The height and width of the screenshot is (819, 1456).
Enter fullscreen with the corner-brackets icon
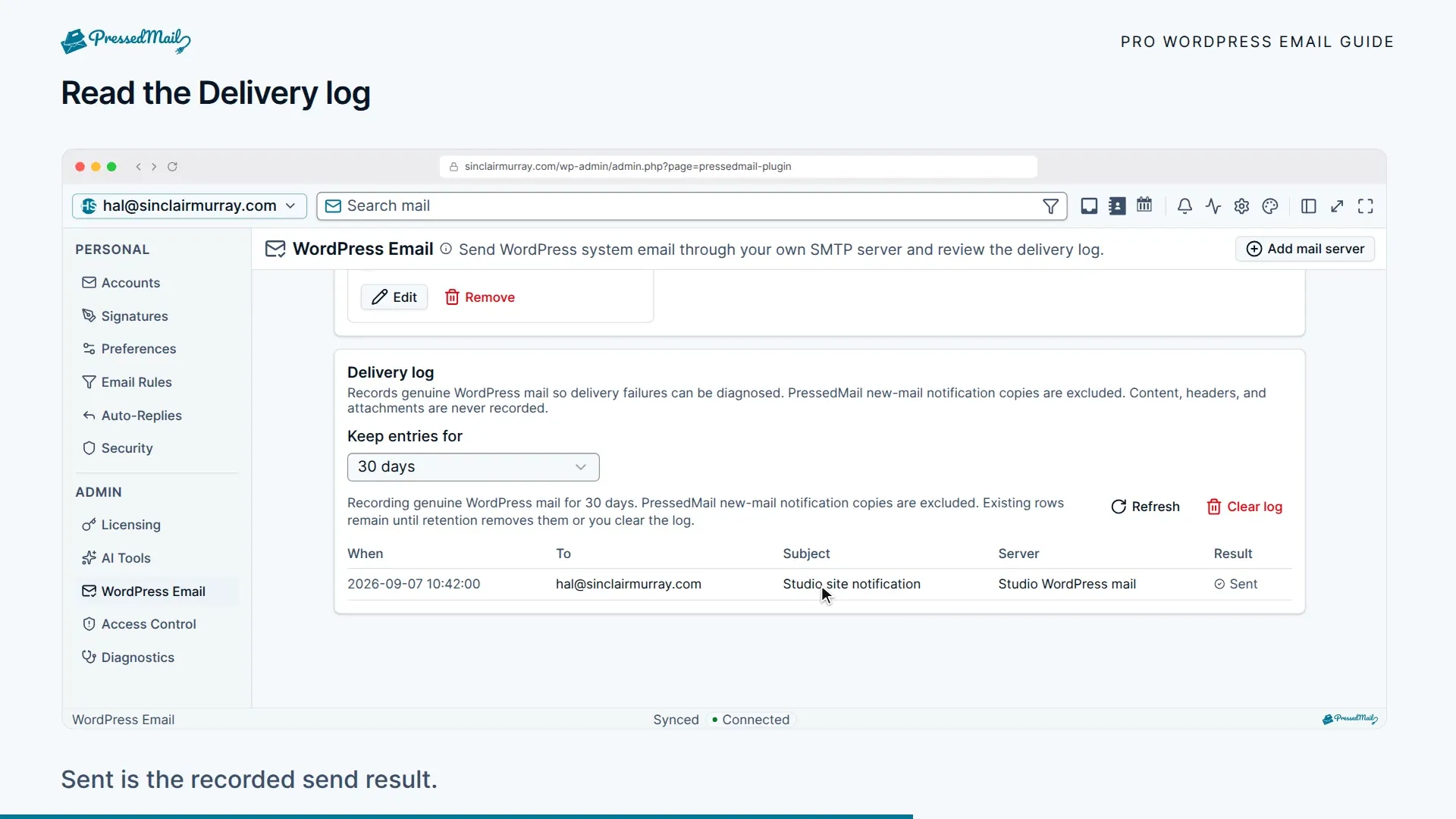click(1366, 206)
